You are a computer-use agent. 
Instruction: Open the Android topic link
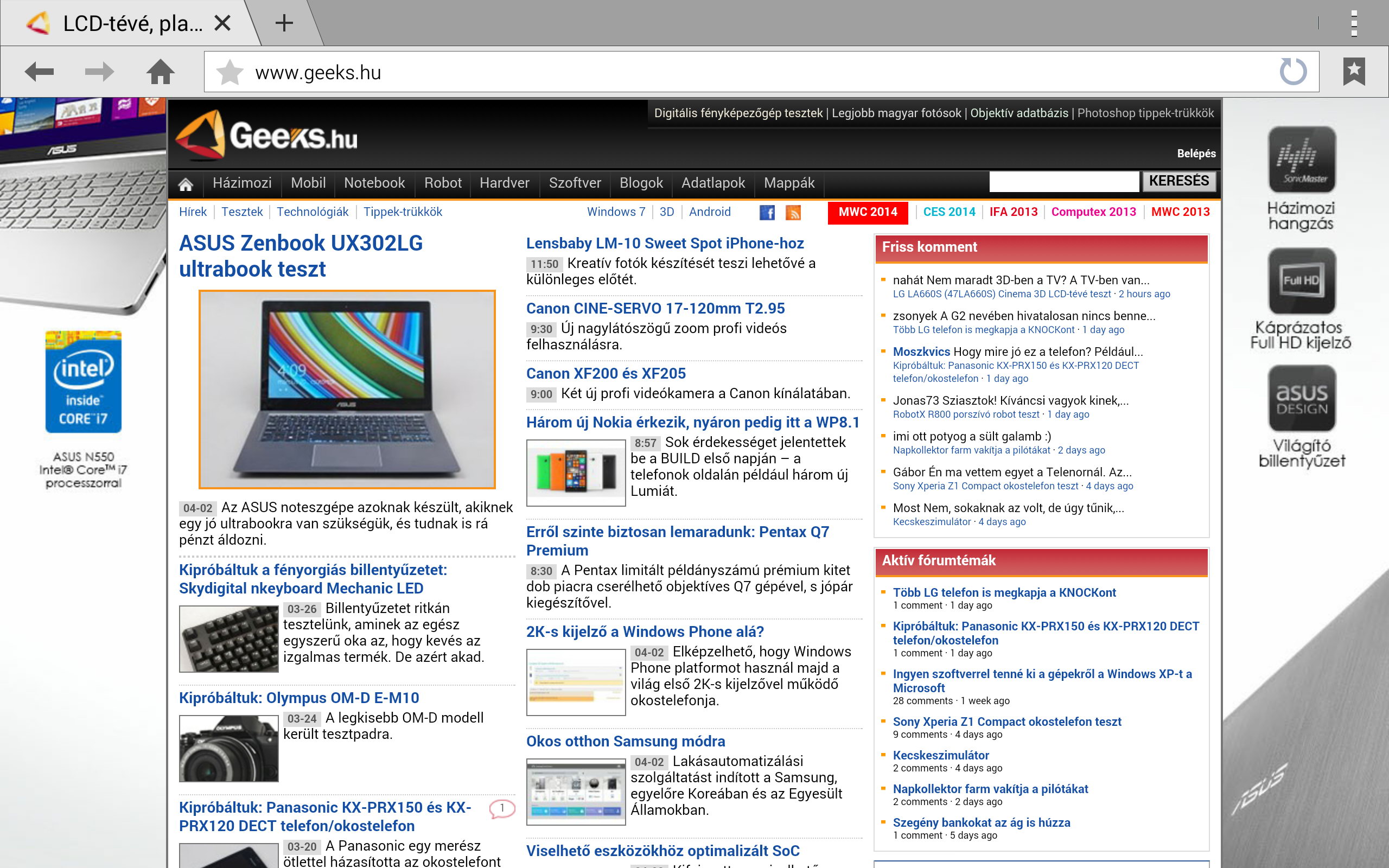coord(710,212)
